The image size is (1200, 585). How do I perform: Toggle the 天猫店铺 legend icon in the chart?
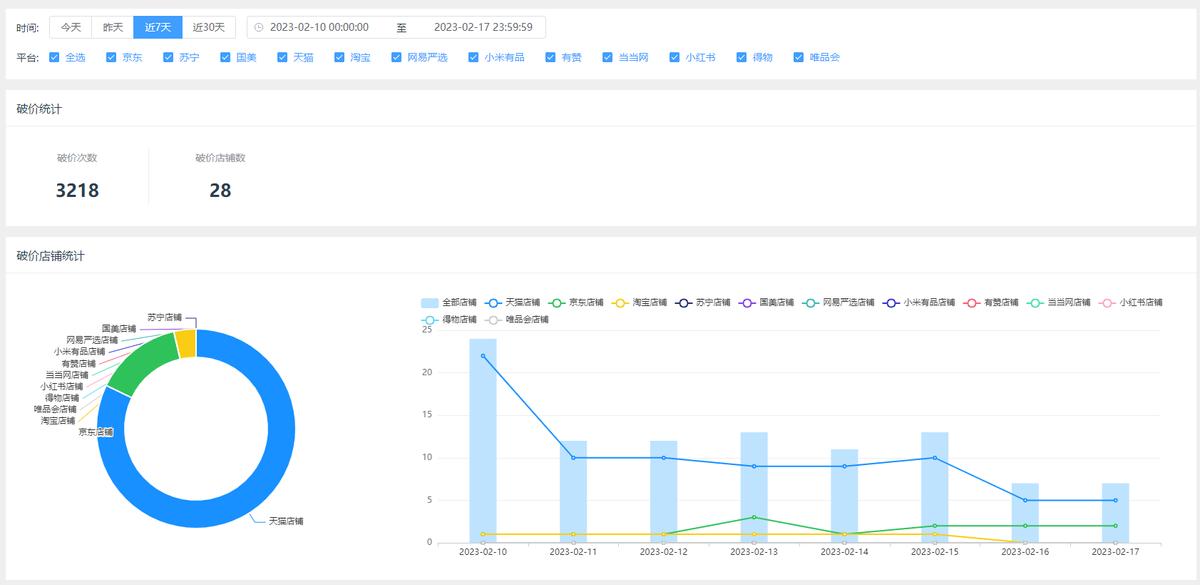[493, 302]
